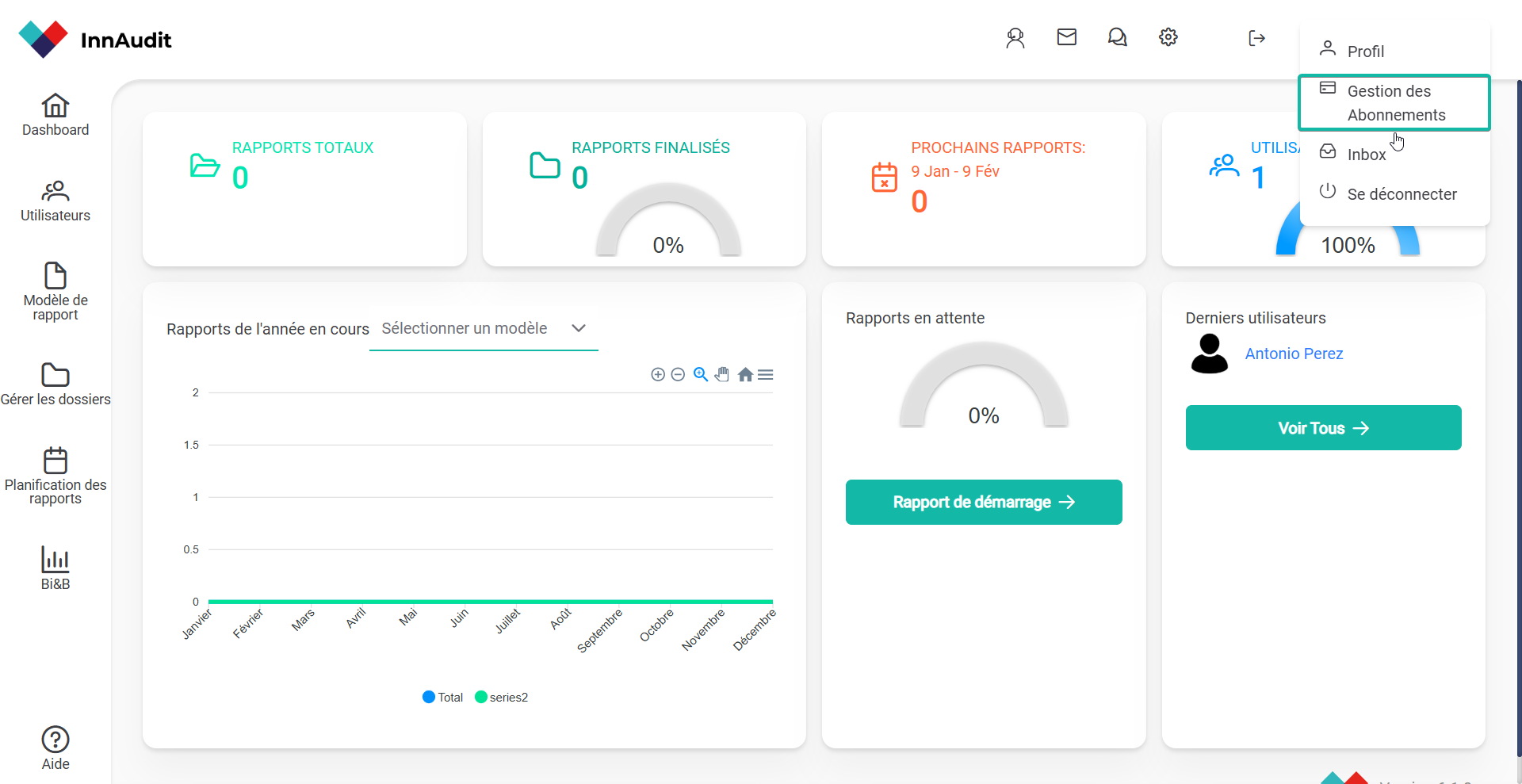Choose Se déconnecter from the menu
Viewport: 1522px width, 784px height.
[1401, 194]
